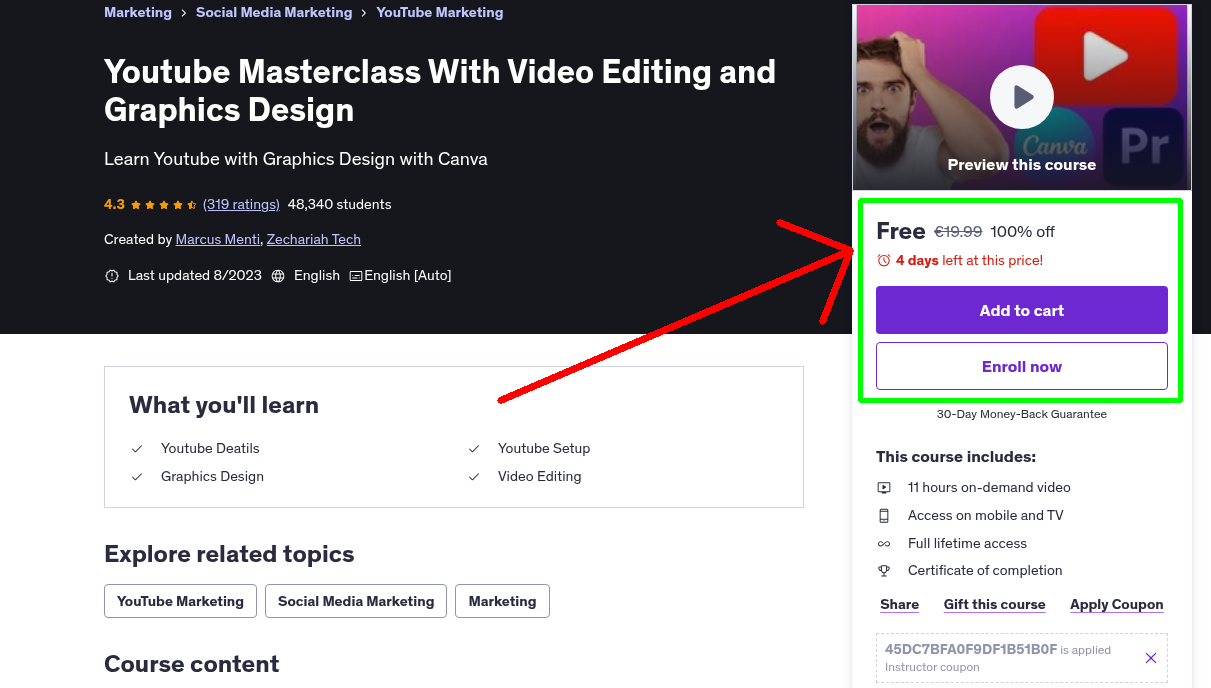Click the star rating icons
The width and height of the screenshot is (1211, 688).
(x=164, y=205)
